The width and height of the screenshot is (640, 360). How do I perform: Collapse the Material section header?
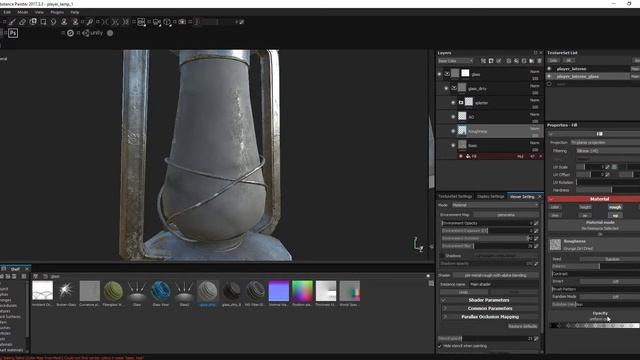(x=551, y=199)
